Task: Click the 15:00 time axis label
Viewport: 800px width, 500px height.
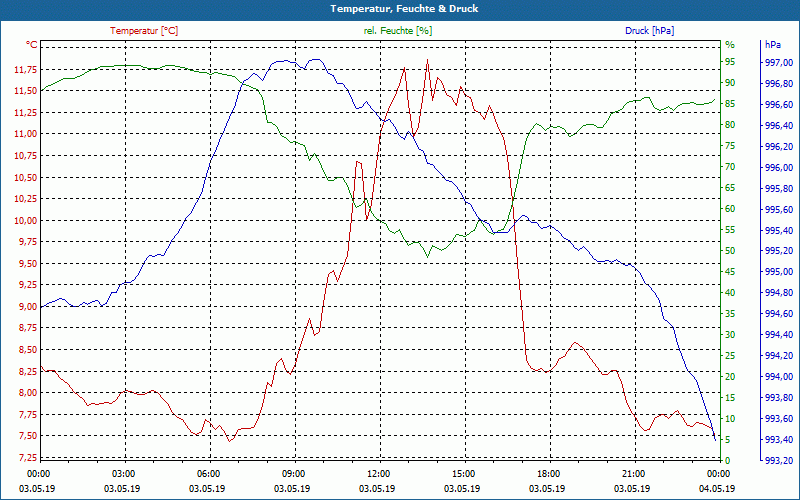Action: click(x=463, y=473)
